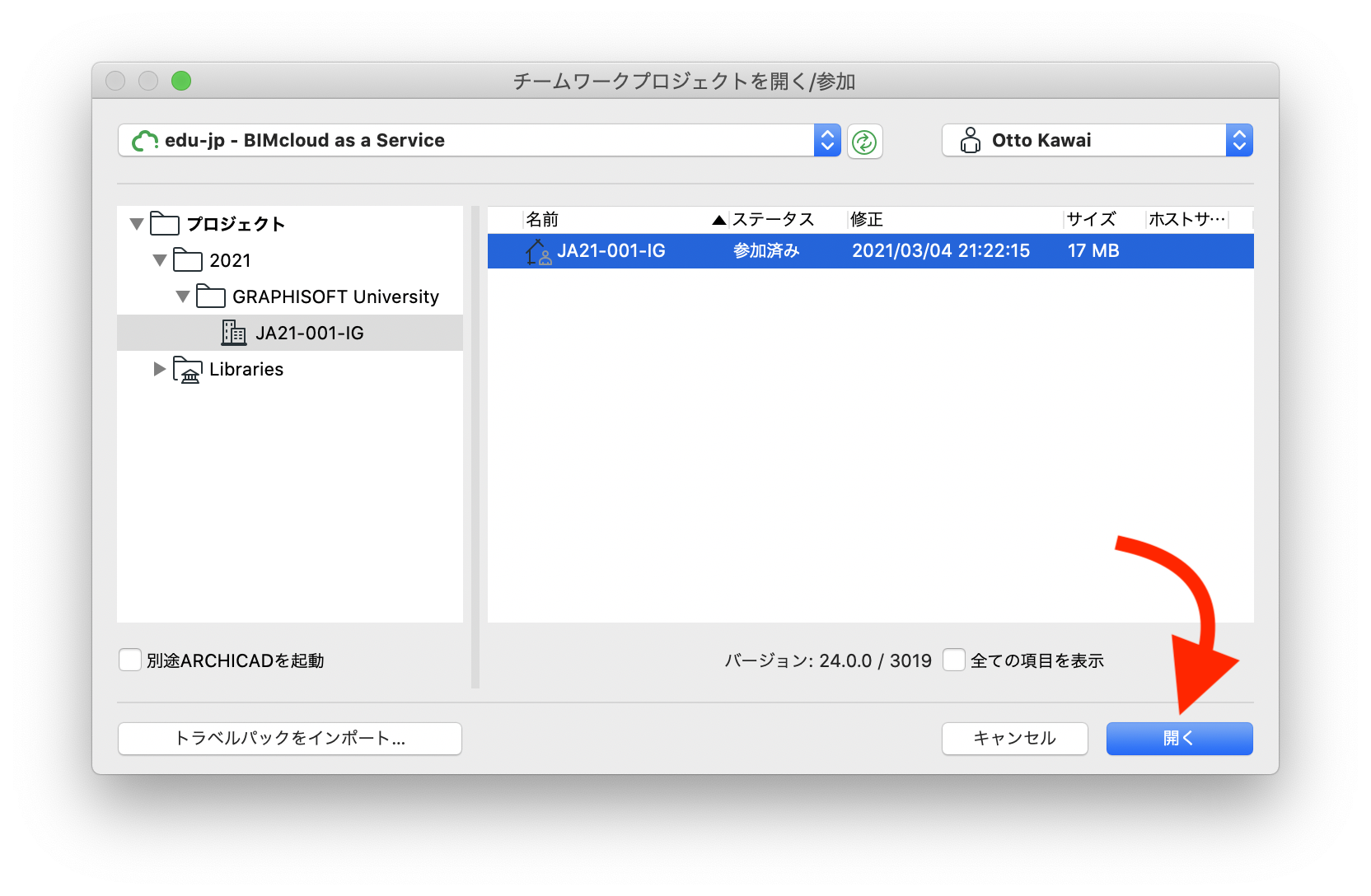Collapse the プロジェクト tree node
Screen dimensions: 1371x896
137,224
